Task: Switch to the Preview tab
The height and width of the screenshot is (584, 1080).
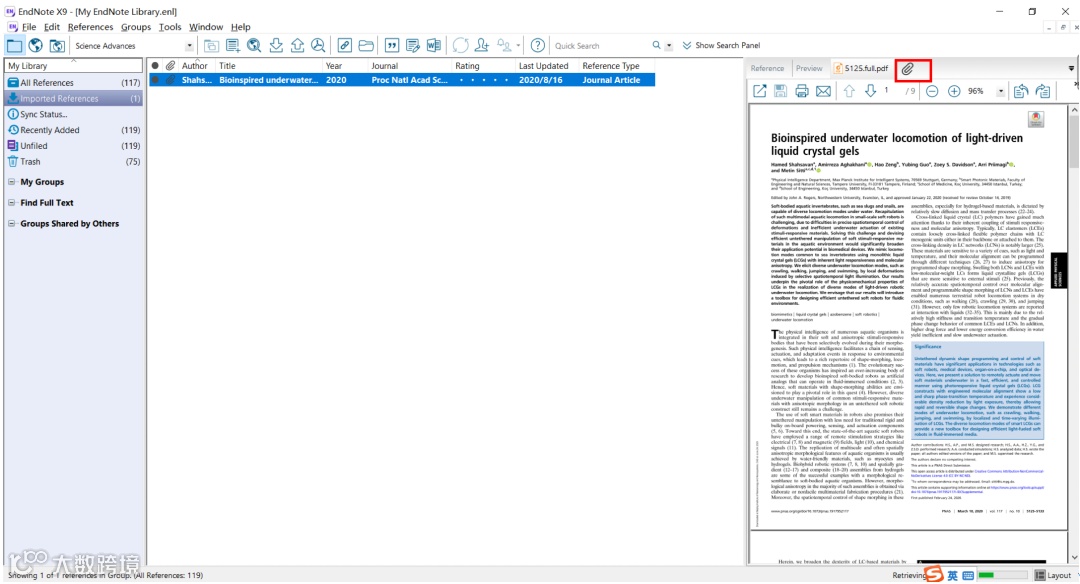Action: [x=809, y=68]
